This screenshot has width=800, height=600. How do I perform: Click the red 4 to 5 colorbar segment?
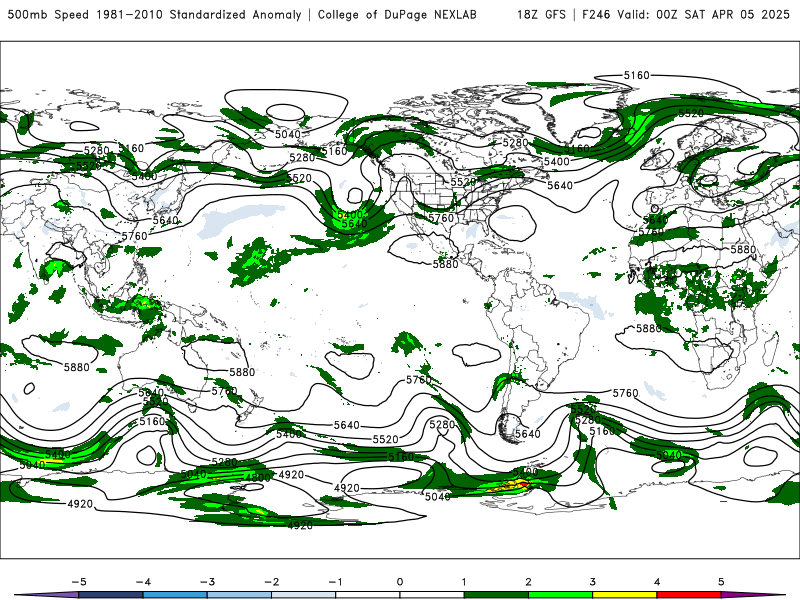(689, 595)
